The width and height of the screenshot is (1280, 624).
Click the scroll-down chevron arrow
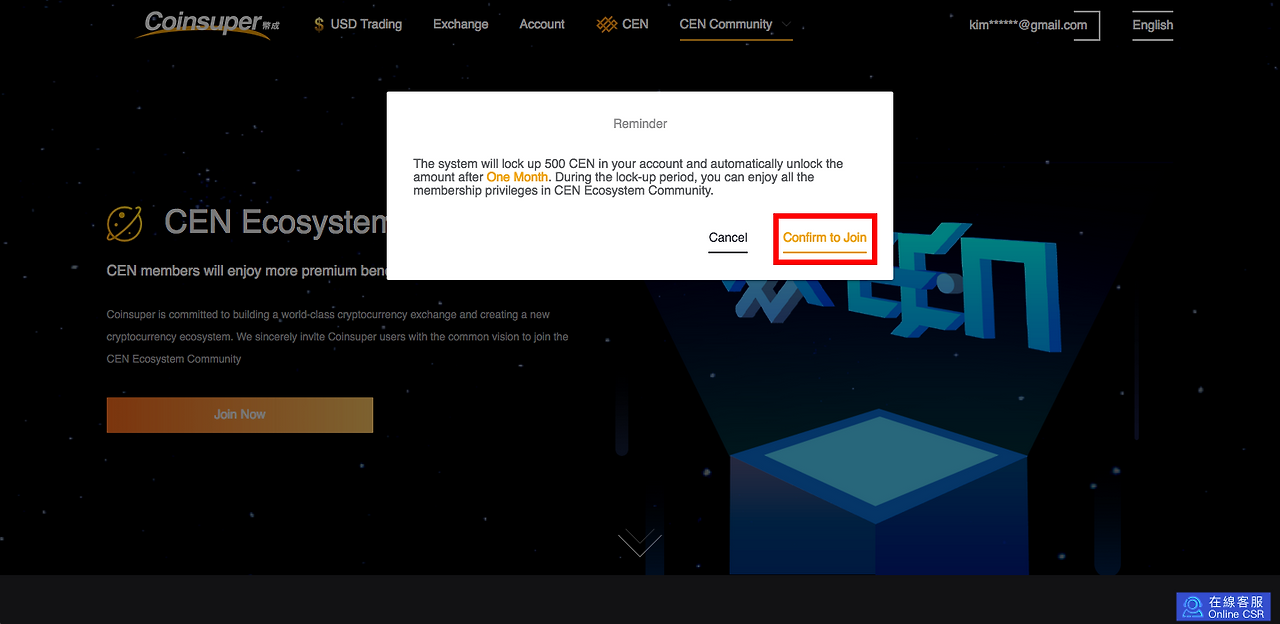(640, 542)
